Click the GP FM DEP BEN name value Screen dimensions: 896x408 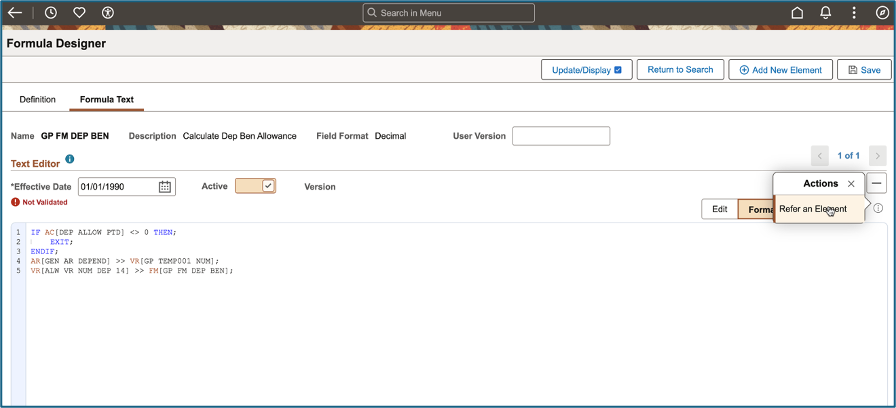point(75,136)
